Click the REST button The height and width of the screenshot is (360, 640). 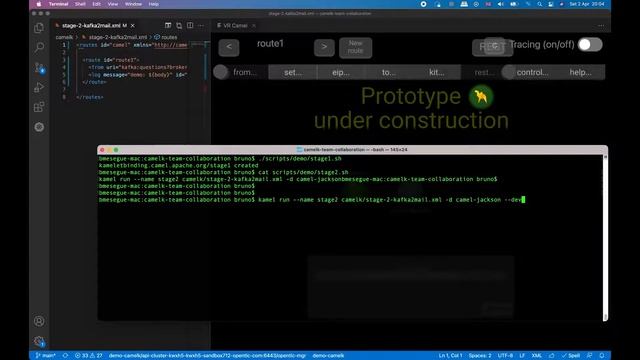coord(492,47)
